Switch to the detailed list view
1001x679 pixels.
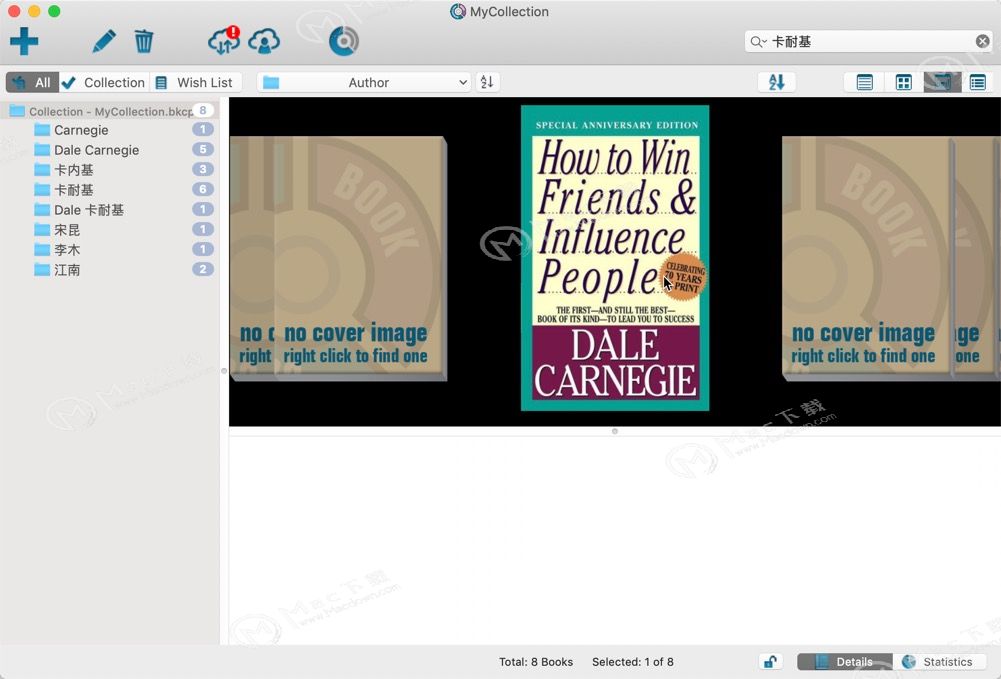click(x=977, y=82)
